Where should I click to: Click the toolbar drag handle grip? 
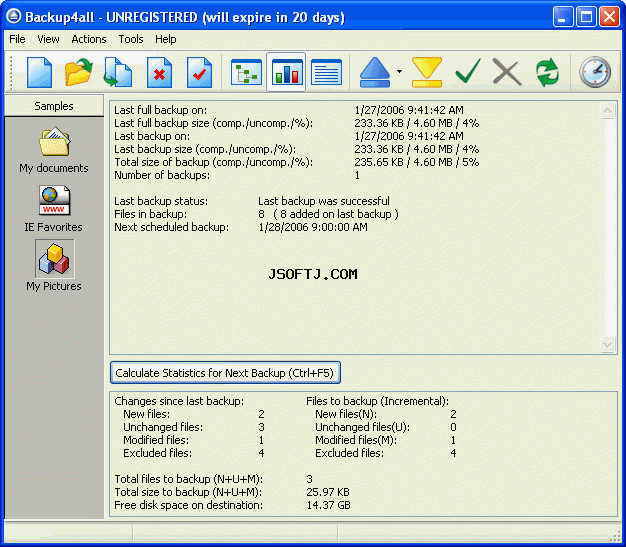pos(11,72)
